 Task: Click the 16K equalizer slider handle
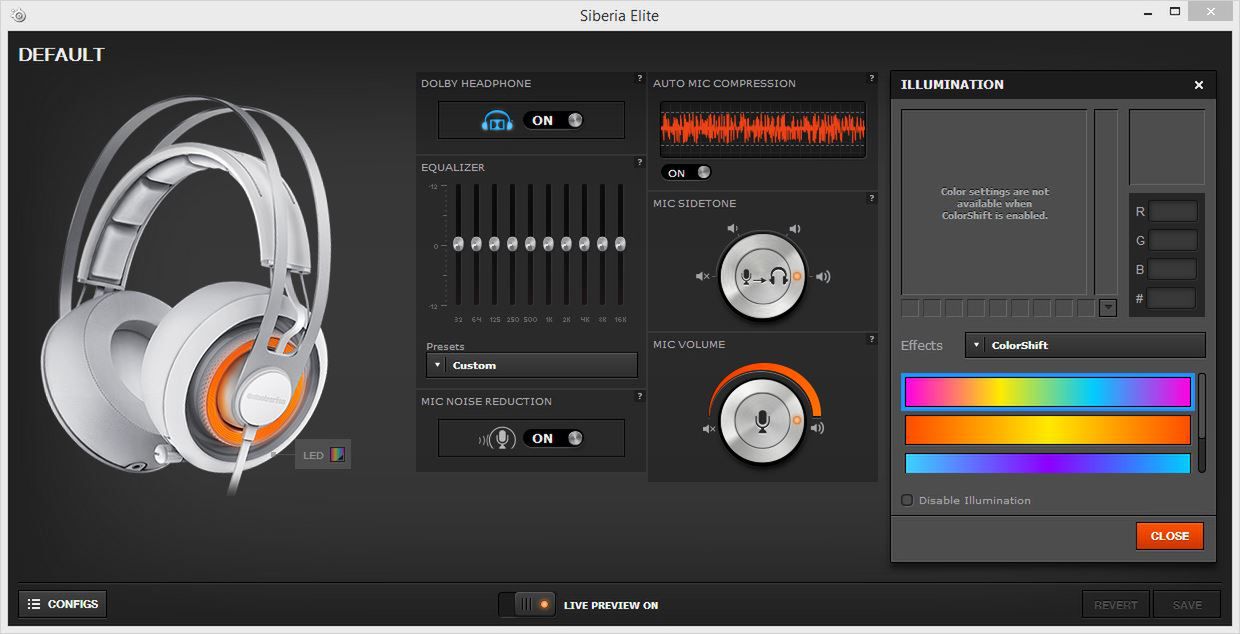(620, 244)
